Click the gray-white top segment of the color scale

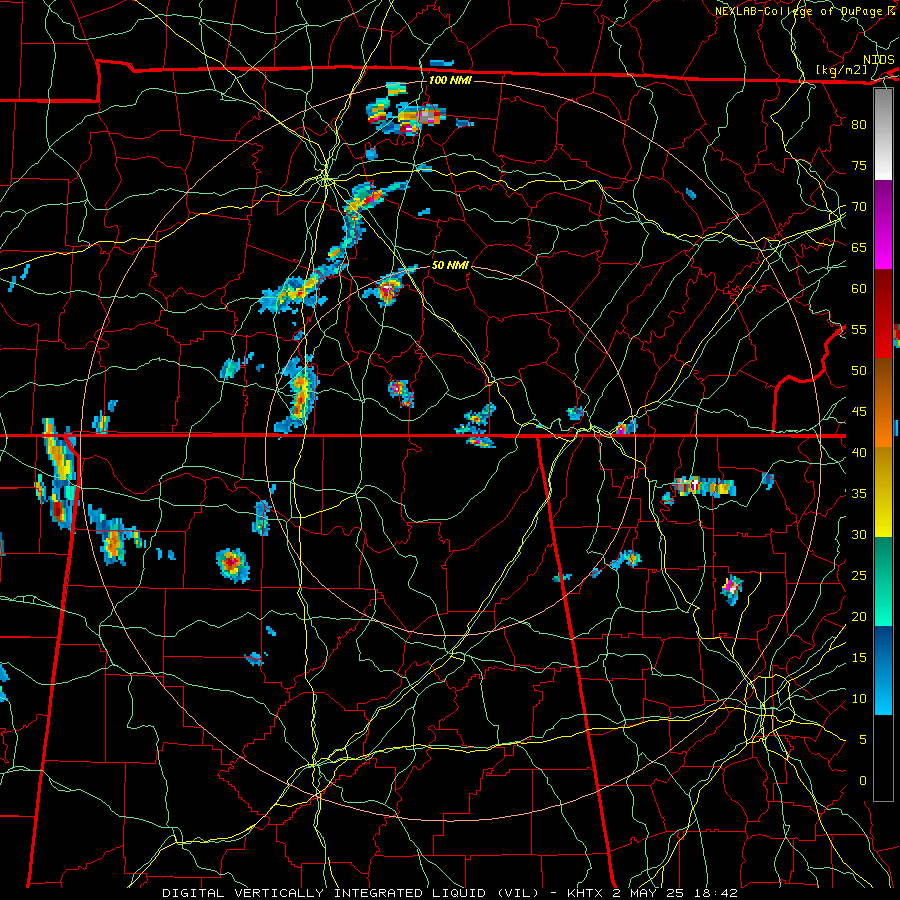pos(883,134)
